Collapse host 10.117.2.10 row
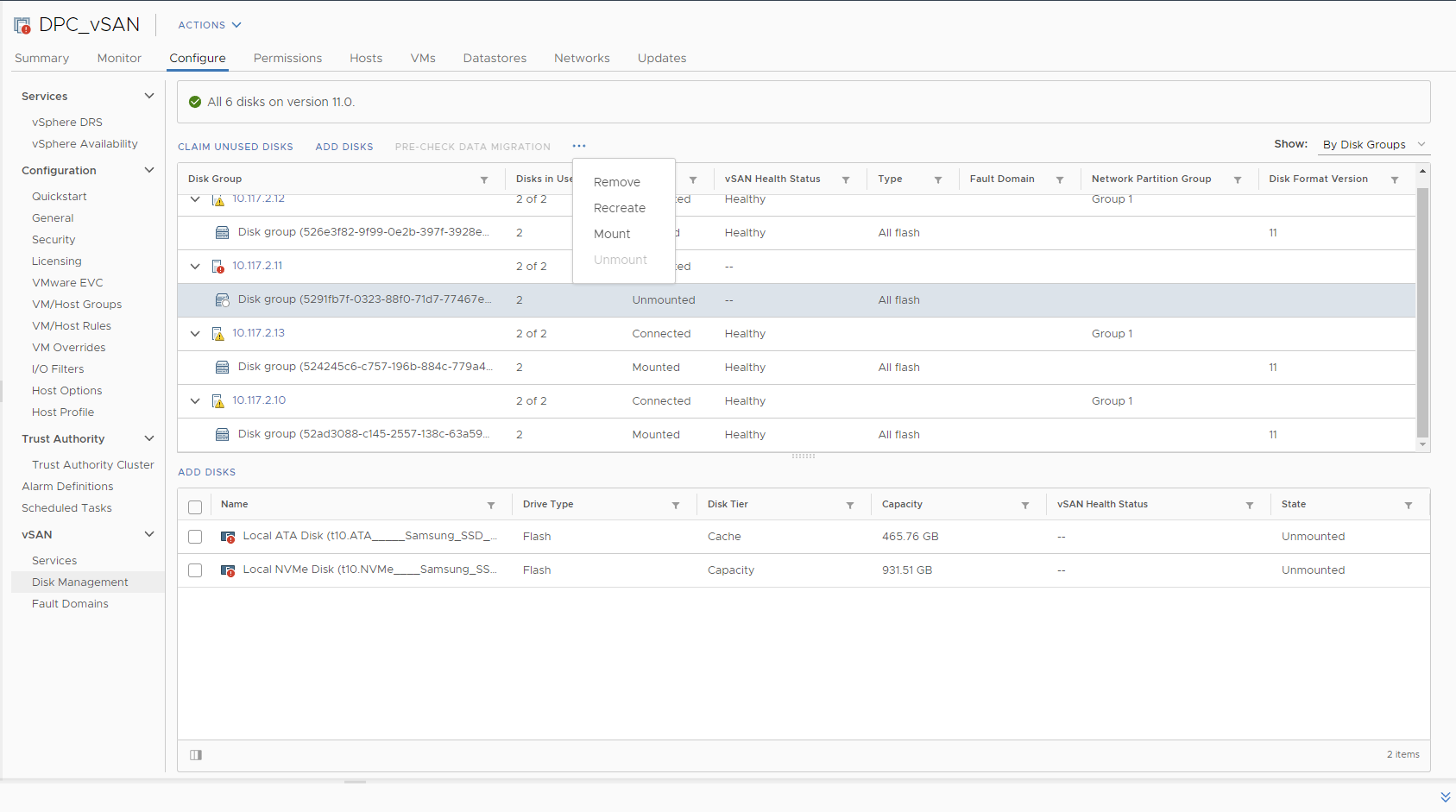This screenshot has height=812, width=1456. point(195,400)
